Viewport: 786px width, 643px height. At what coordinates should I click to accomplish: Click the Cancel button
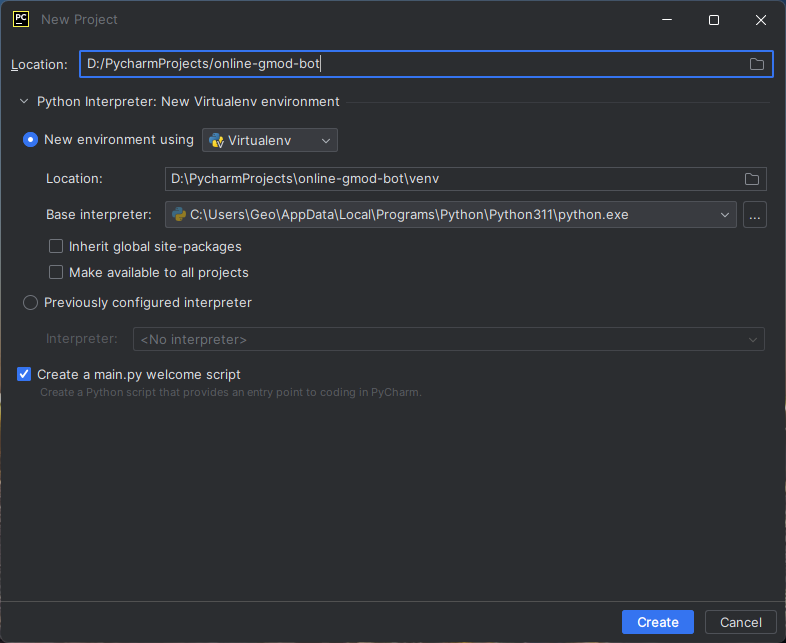coord(740,622)
